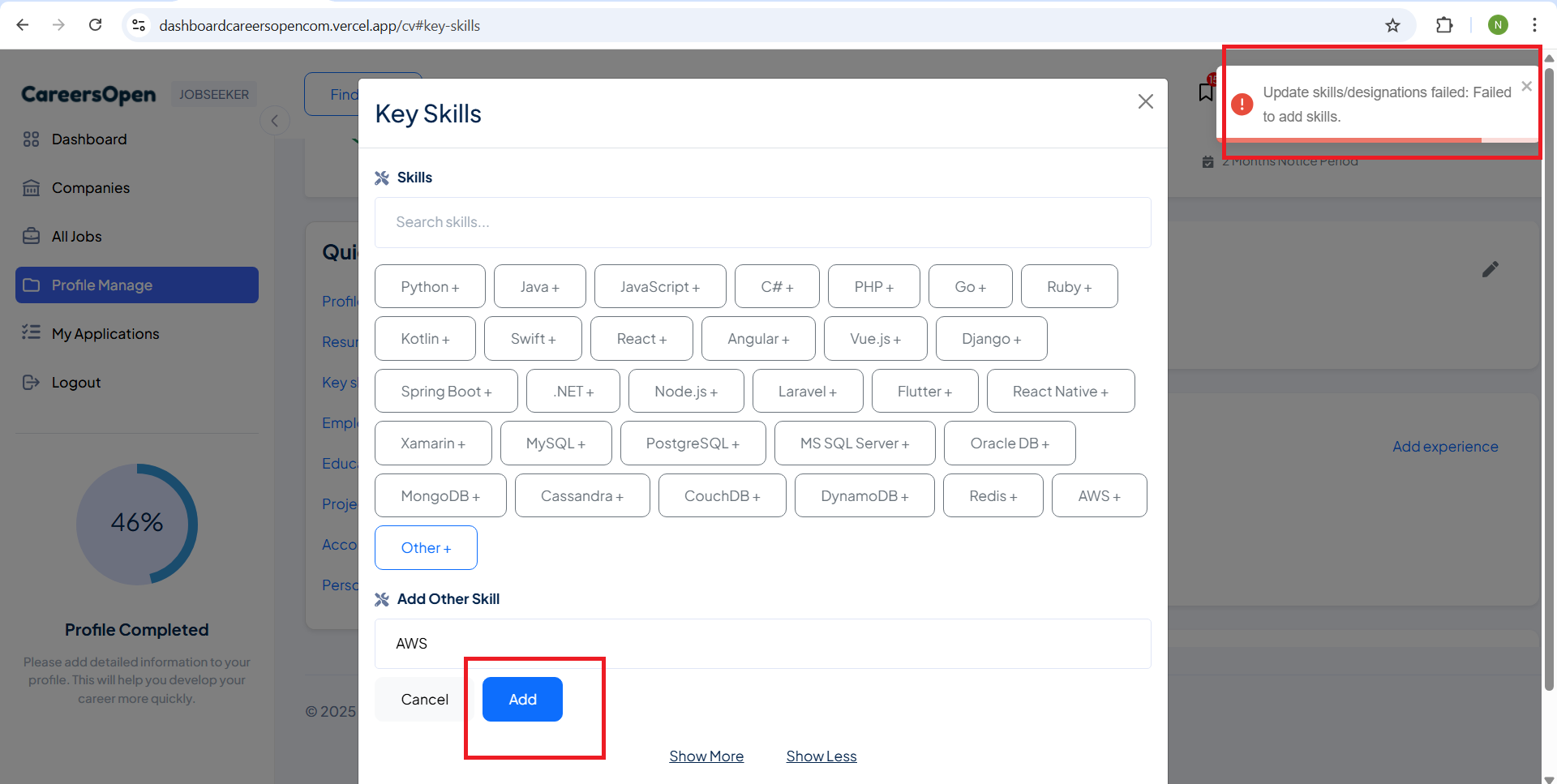The width and height of the screenshot is (1557, 784).
Task: Click the user profile avatar in browser
Action: [1498, 25]
